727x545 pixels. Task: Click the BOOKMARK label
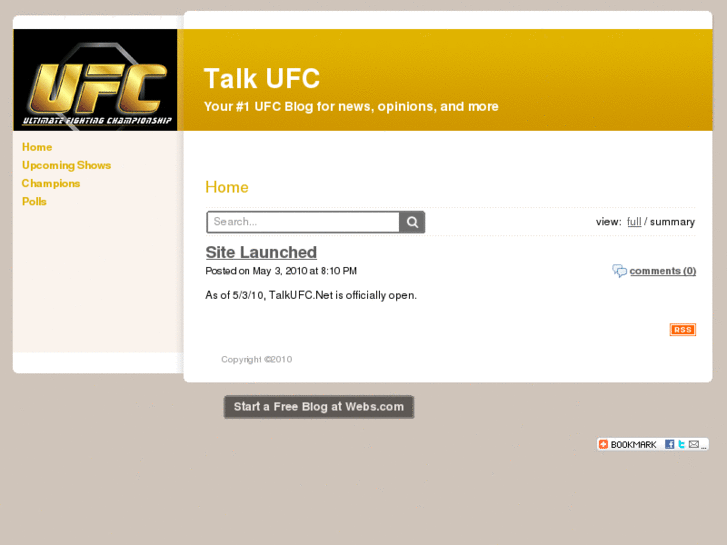pyautogui.click(x=633, y=444)
